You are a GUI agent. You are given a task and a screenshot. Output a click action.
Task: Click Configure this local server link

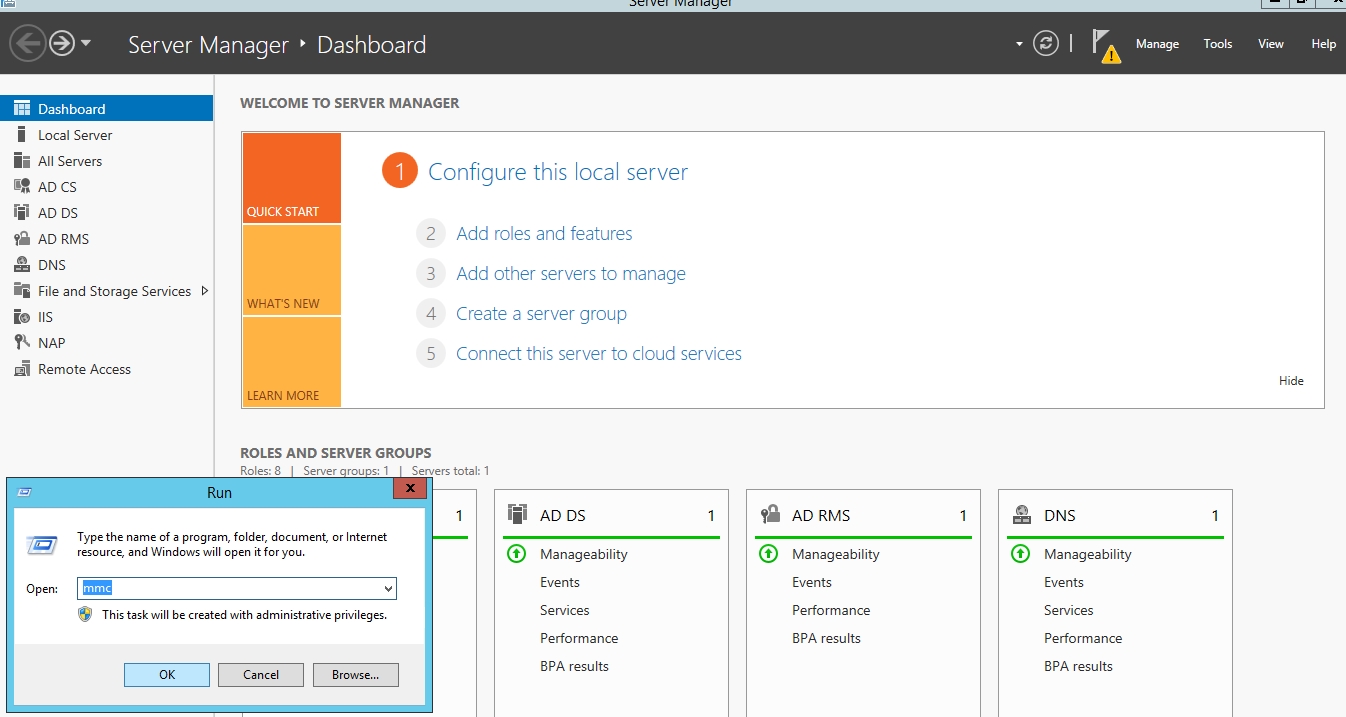[x=558, y=172]
